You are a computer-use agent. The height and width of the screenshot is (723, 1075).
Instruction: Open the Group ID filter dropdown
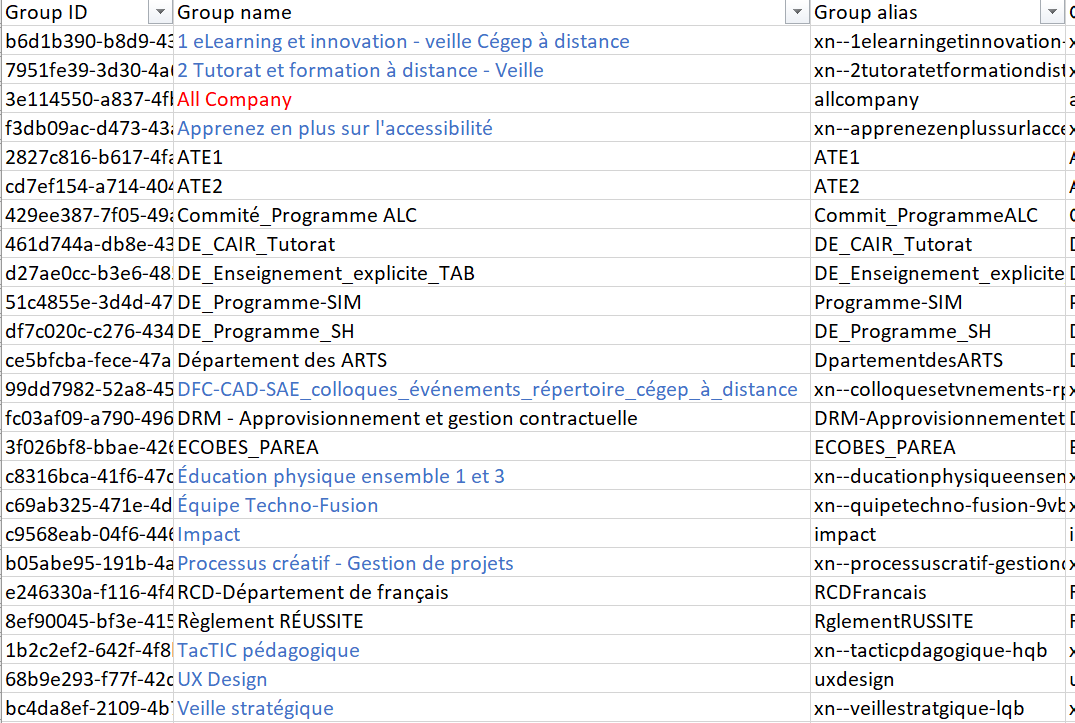tap(160, 12)
